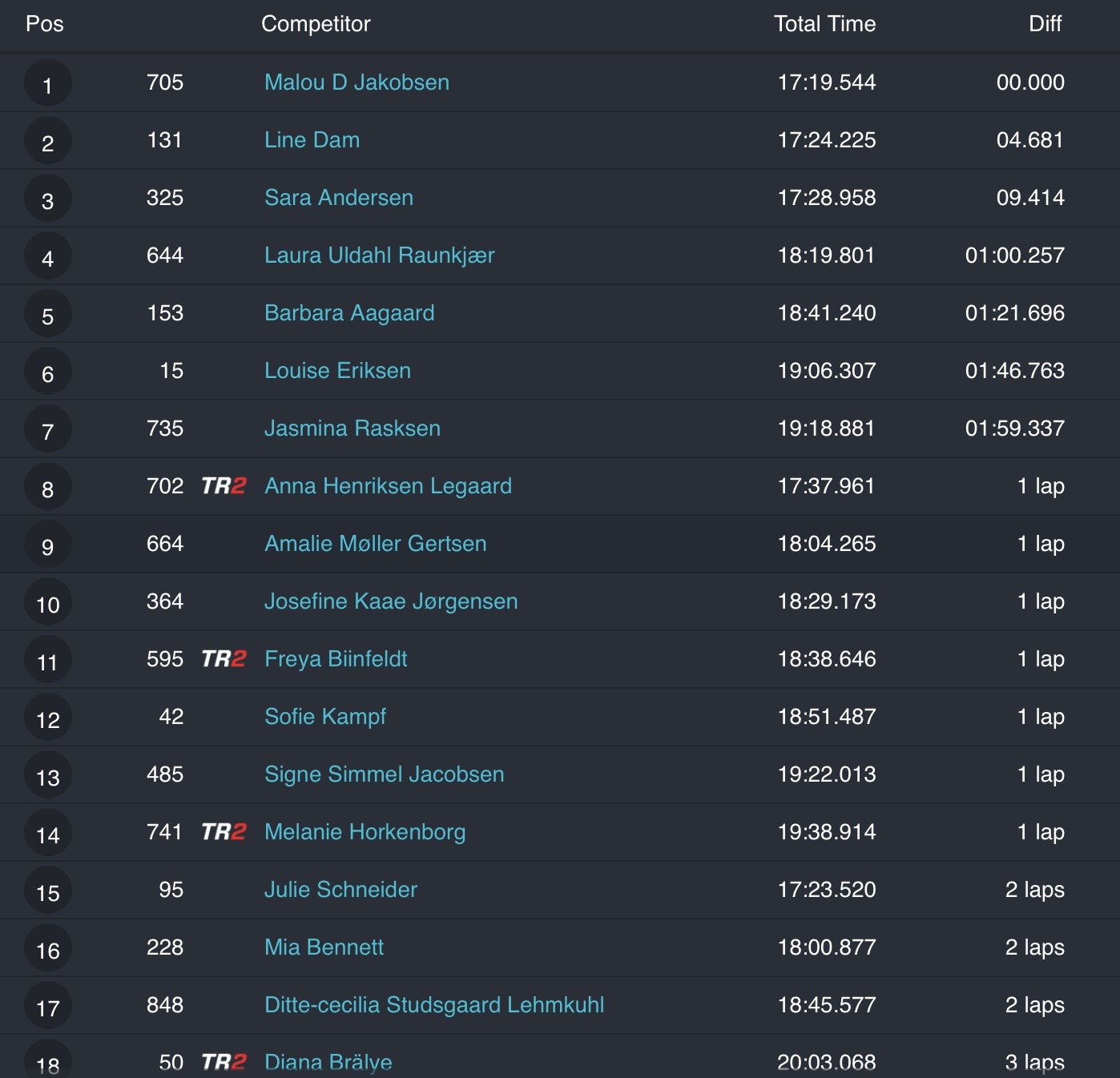This screenshot has width=1120, height=1078.
Task: Click the Total Time column header
Action: (x=824, y=24)
